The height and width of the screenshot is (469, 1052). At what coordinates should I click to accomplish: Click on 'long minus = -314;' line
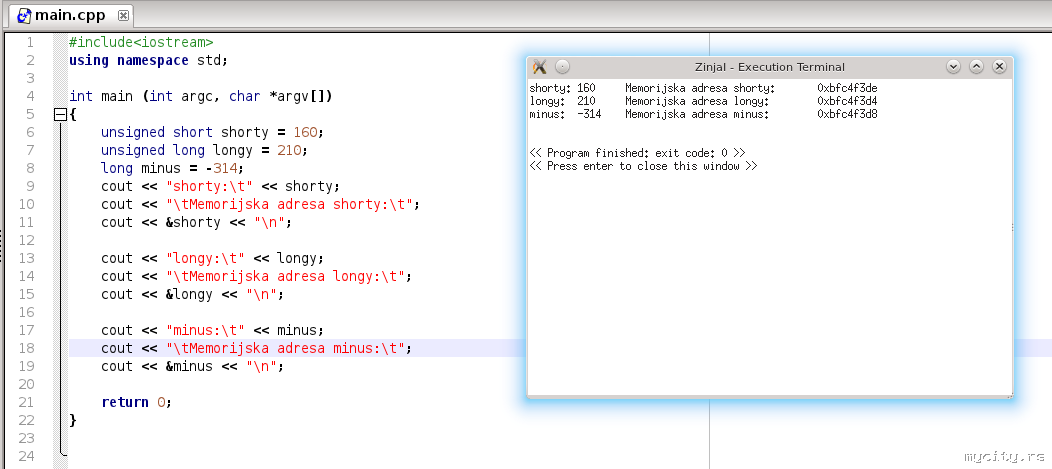172,168
